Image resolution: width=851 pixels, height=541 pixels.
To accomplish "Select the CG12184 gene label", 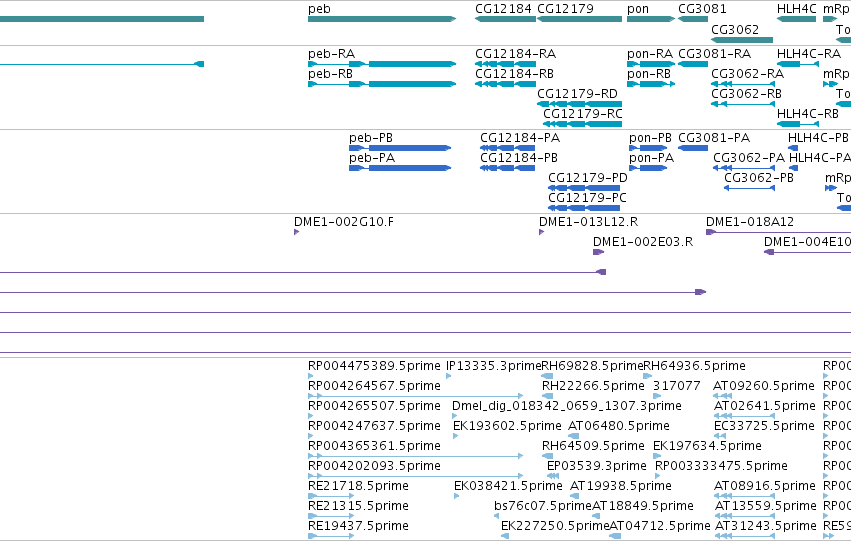I will point(503,9).
